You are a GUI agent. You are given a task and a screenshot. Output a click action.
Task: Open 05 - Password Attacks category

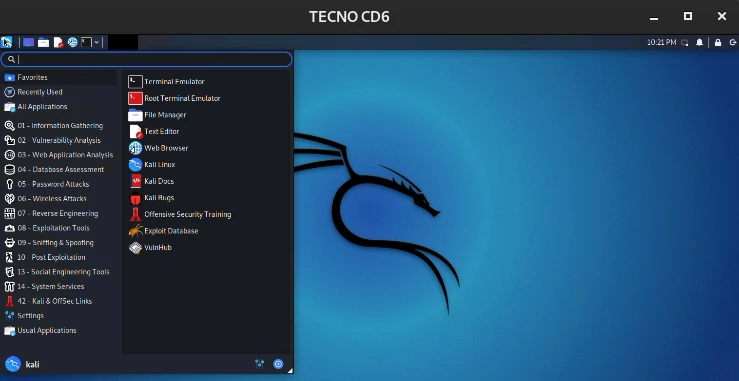tap(59, 184)
